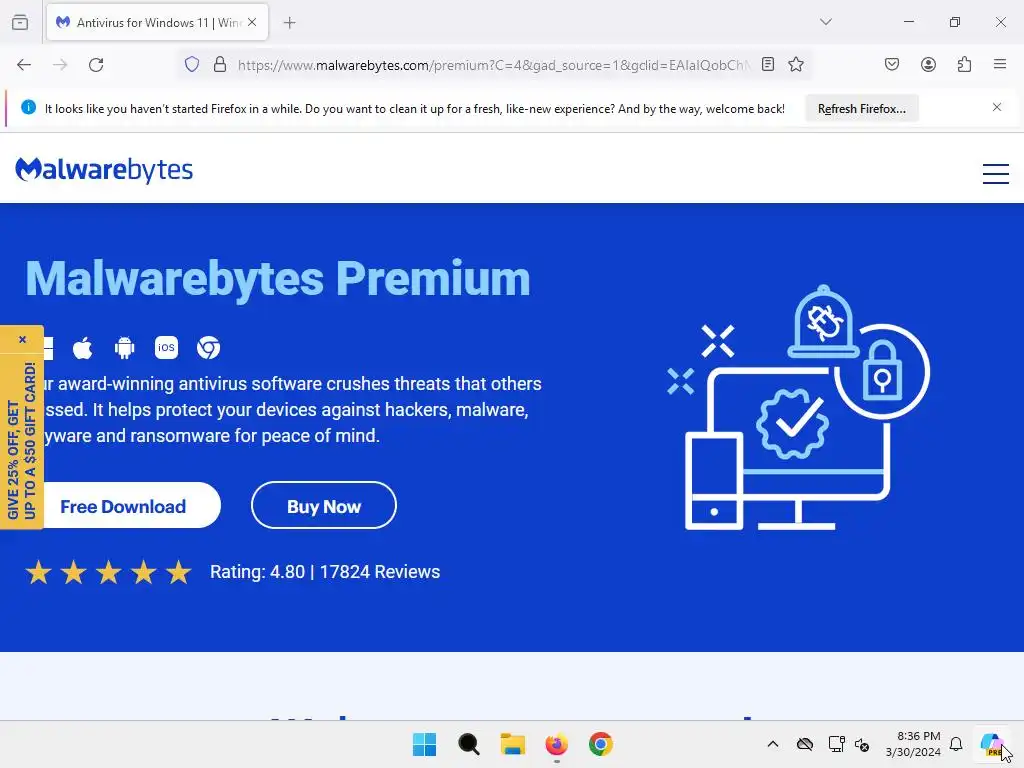Open tracking protection shield icon
This screenshot has height=768, width=1024.
tap(191, 65)
